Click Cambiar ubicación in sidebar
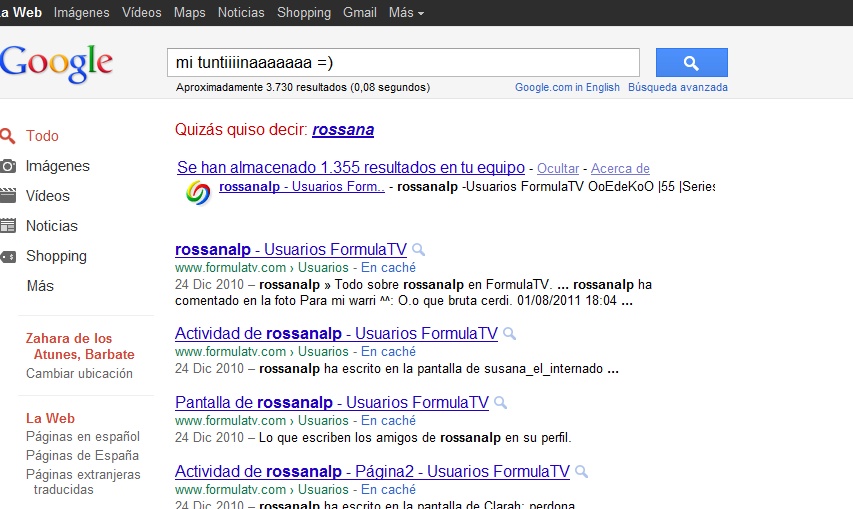Image resolution: width=853 pixels, height=509 pixels. (79, 374)
